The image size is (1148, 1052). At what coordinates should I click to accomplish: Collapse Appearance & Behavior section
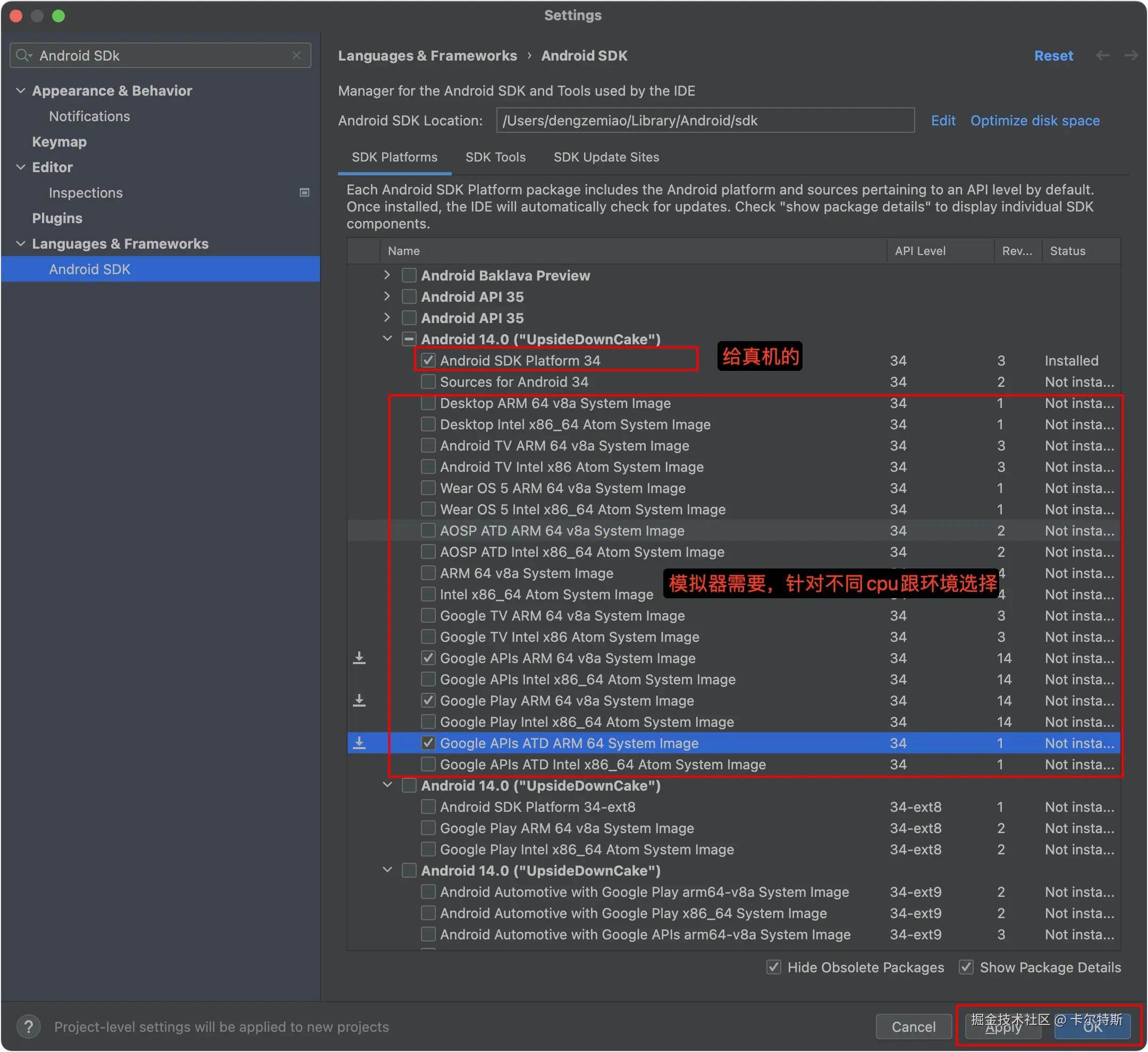click(21, 90)
